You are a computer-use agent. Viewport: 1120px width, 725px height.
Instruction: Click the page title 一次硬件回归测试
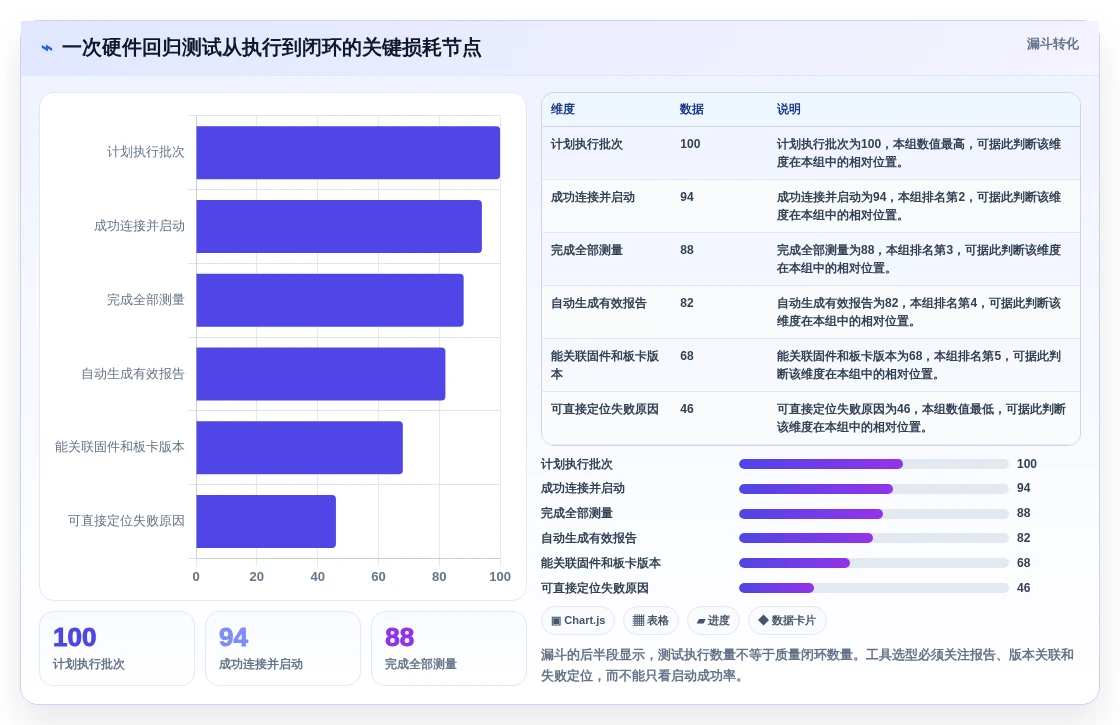pos(271,48)
